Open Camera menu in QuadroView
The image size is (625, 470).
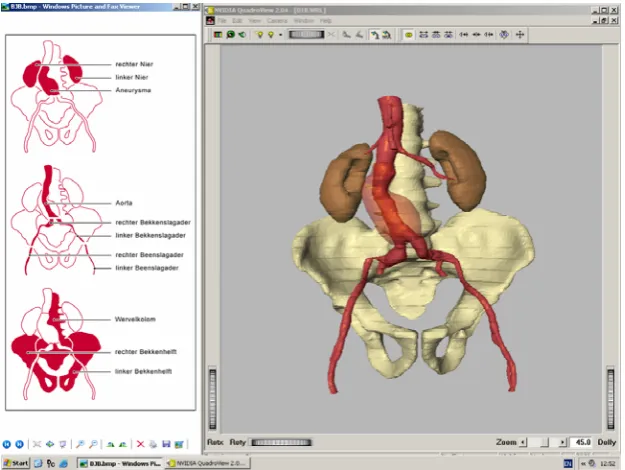point(277,21)
